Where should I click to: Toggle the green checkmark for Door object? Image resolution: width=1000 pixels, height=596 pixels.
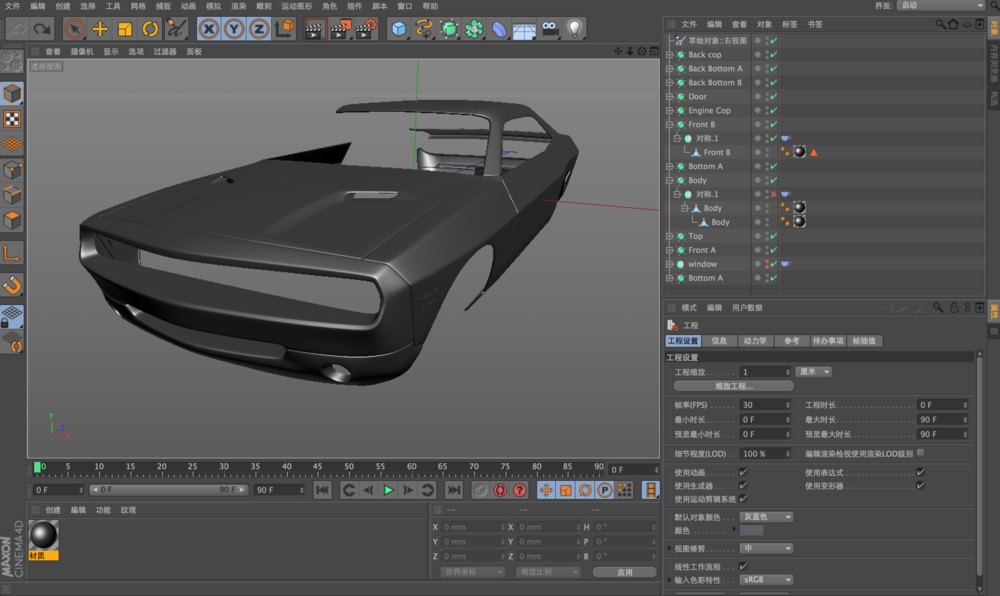[x=774, y=97]
